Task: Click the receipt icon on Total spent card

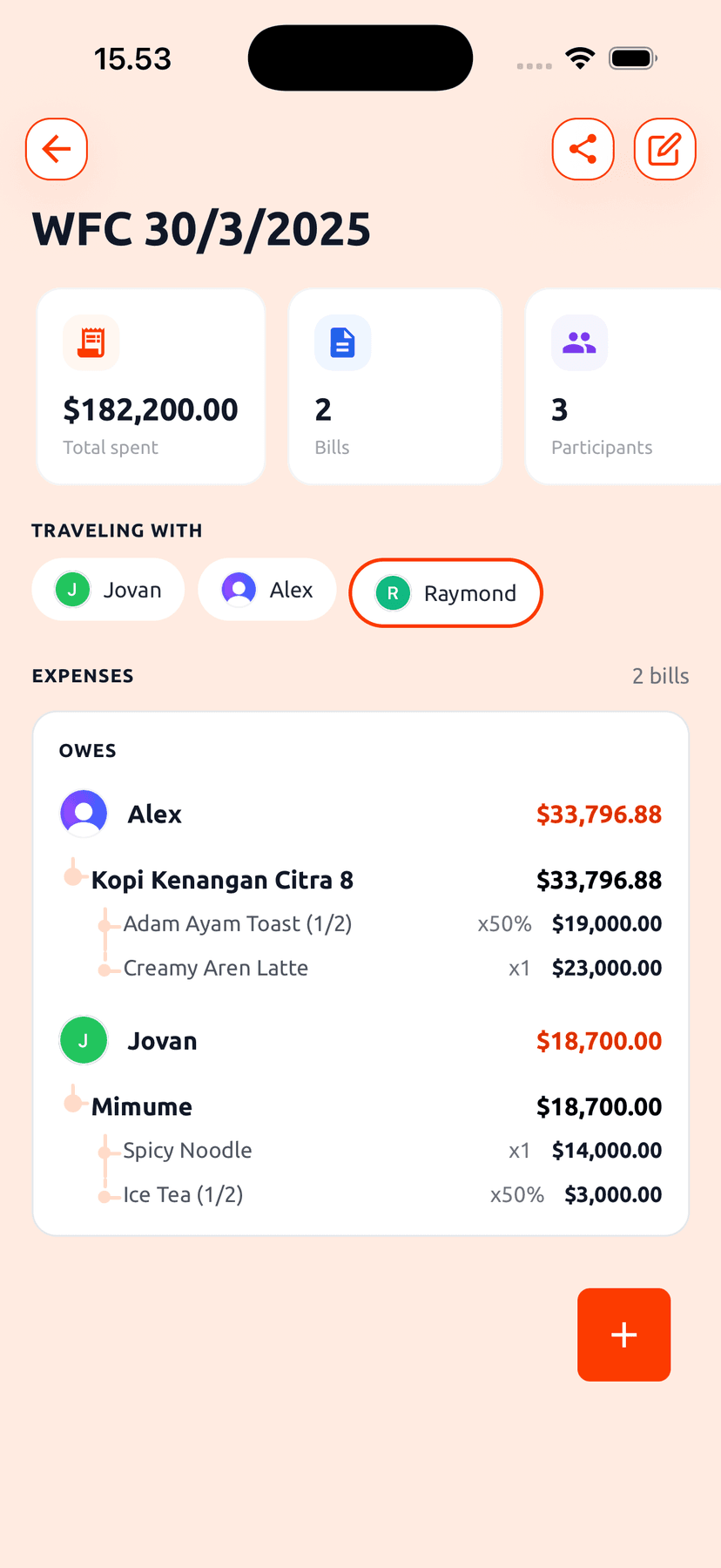Action: point(91,342)
